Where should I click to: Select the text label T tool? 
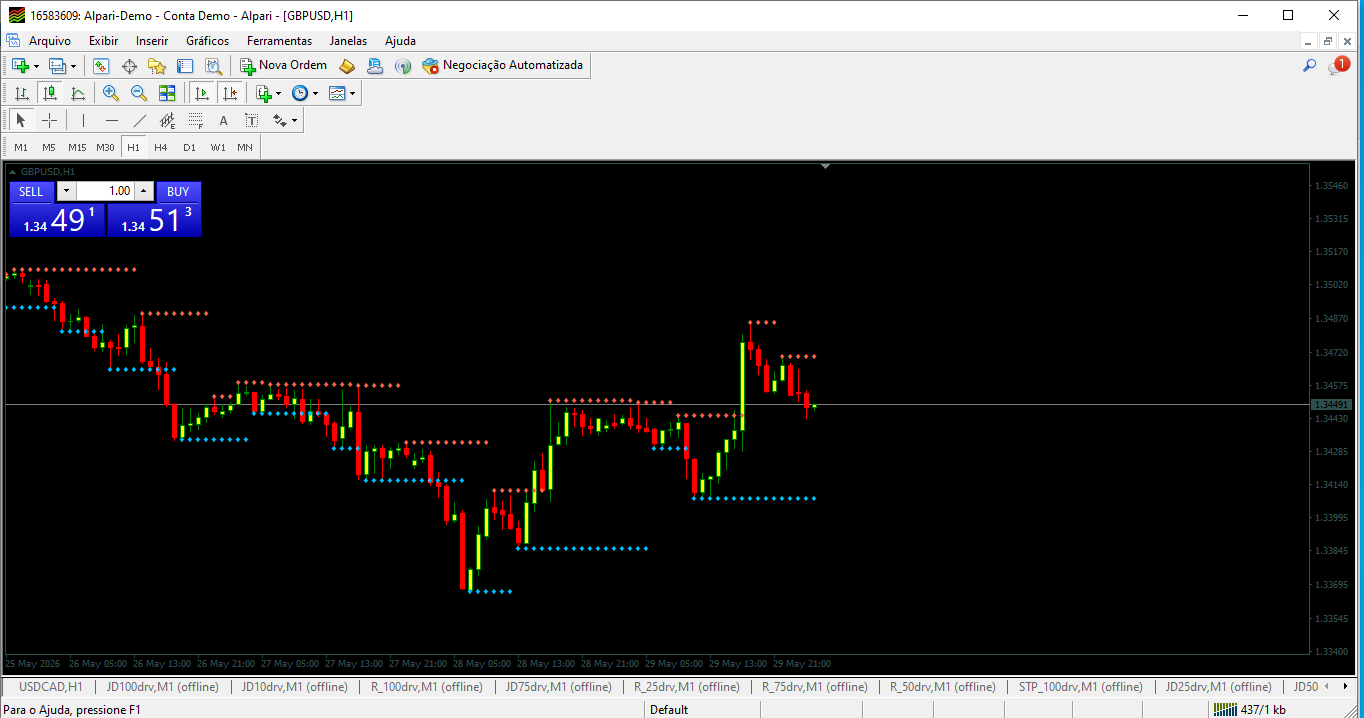point(251,121)
